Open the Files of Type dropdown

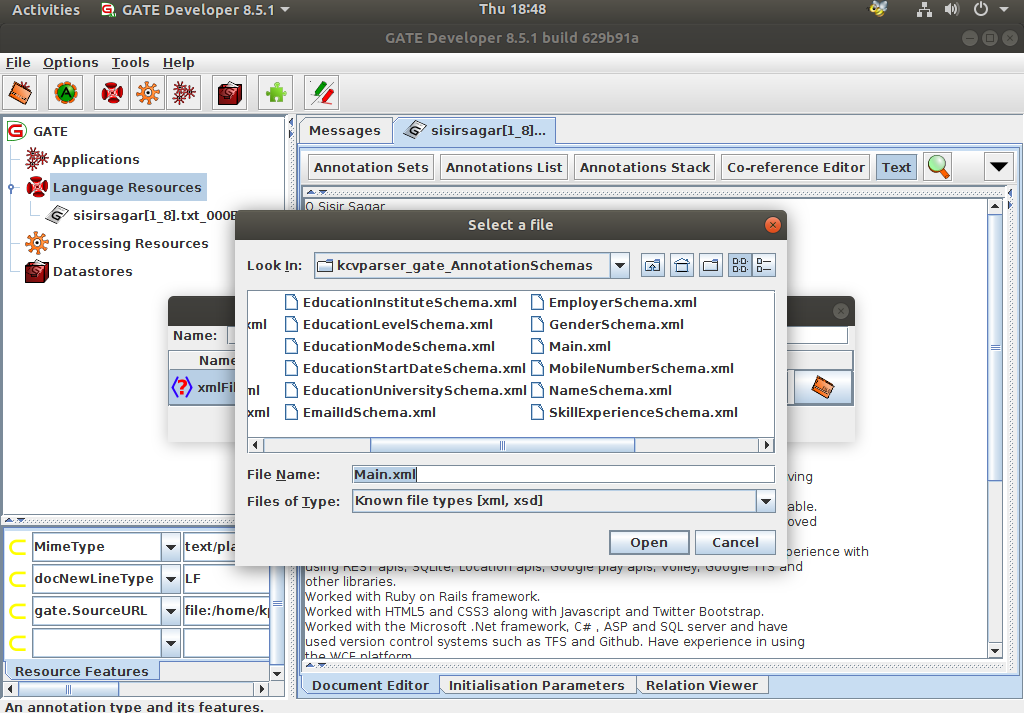765,501
